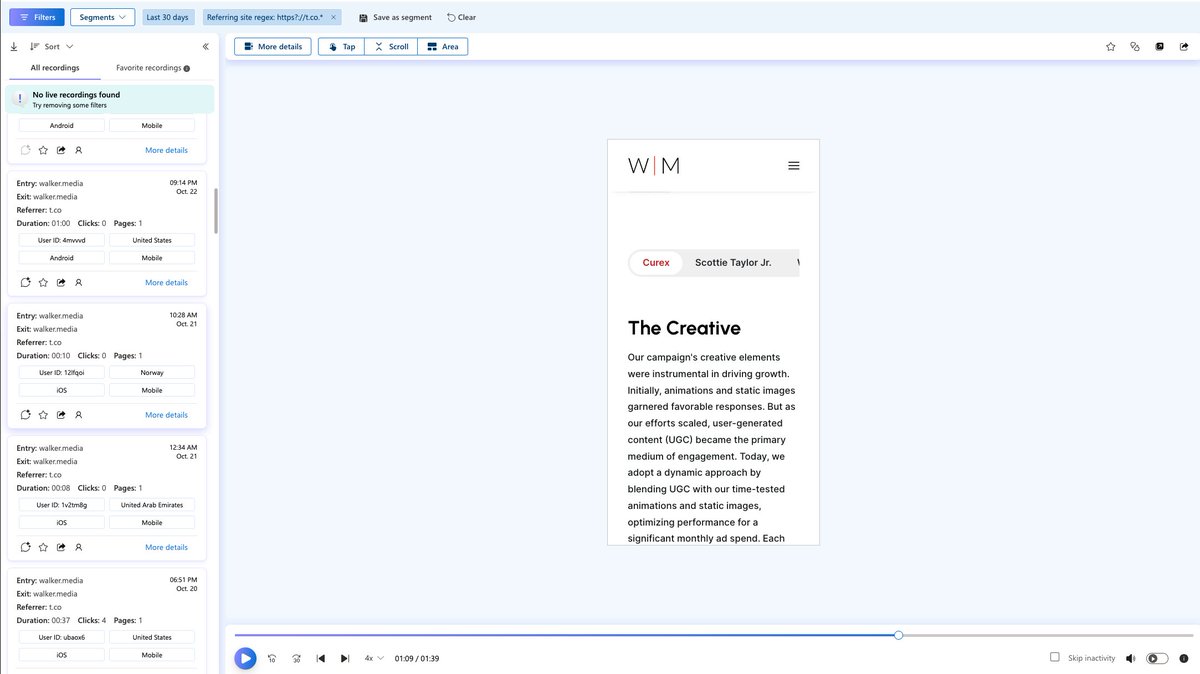Open More details for United Arab Emirates recording

tap(166, 547)
